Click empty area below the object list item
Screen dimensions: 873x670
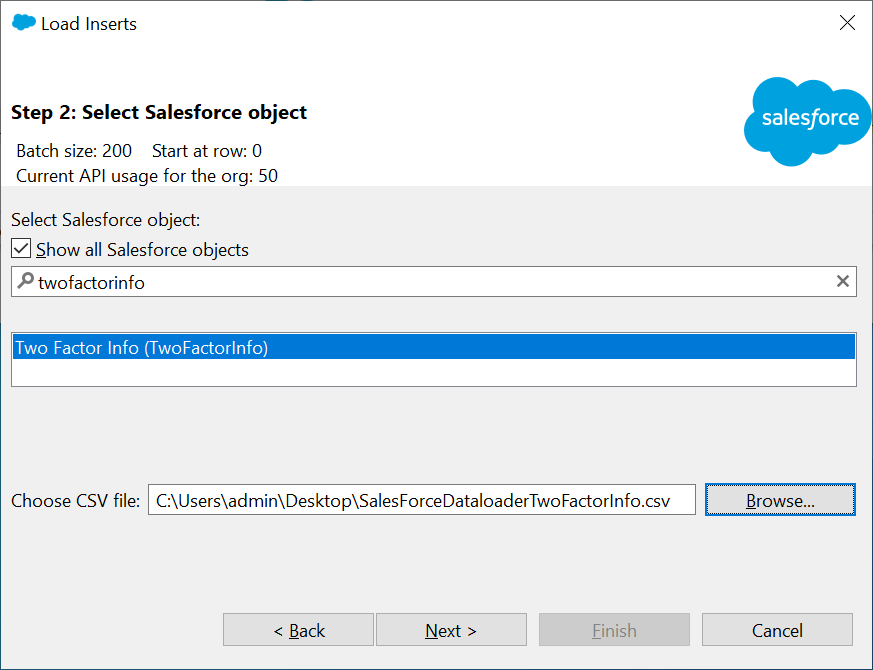pos(433,372)
